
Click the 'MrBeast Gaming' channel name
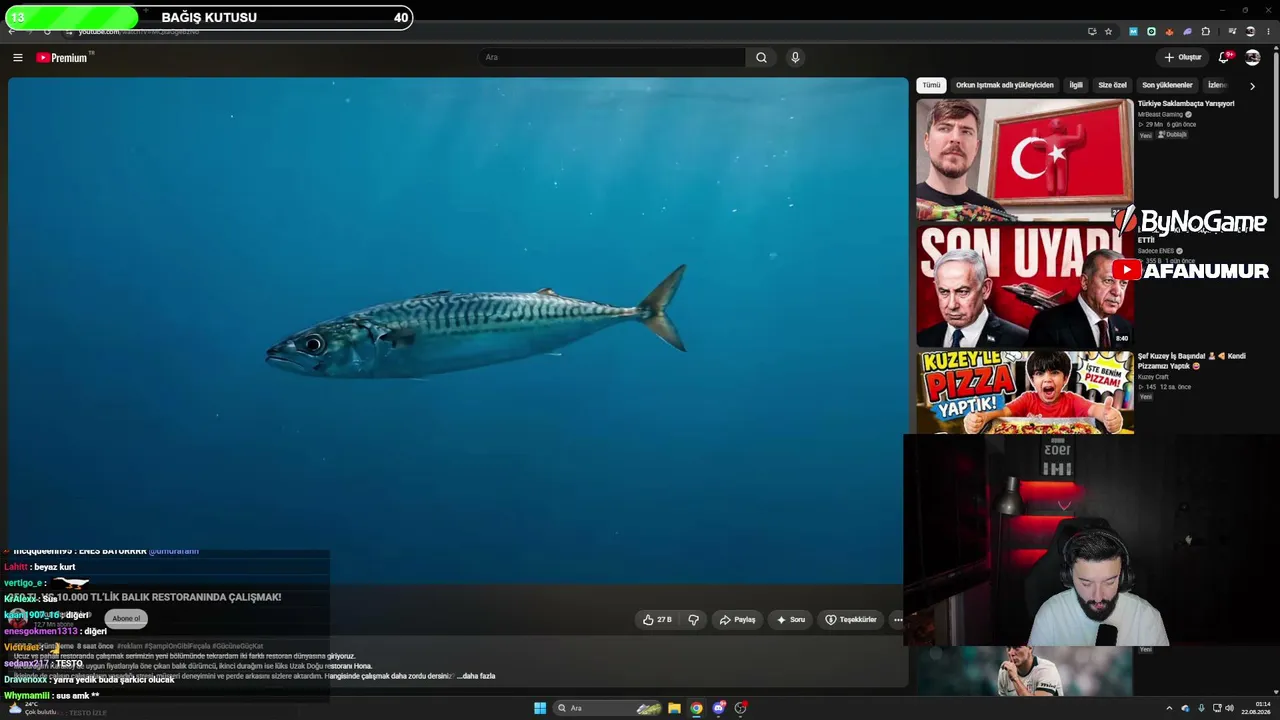(1160, 115)
